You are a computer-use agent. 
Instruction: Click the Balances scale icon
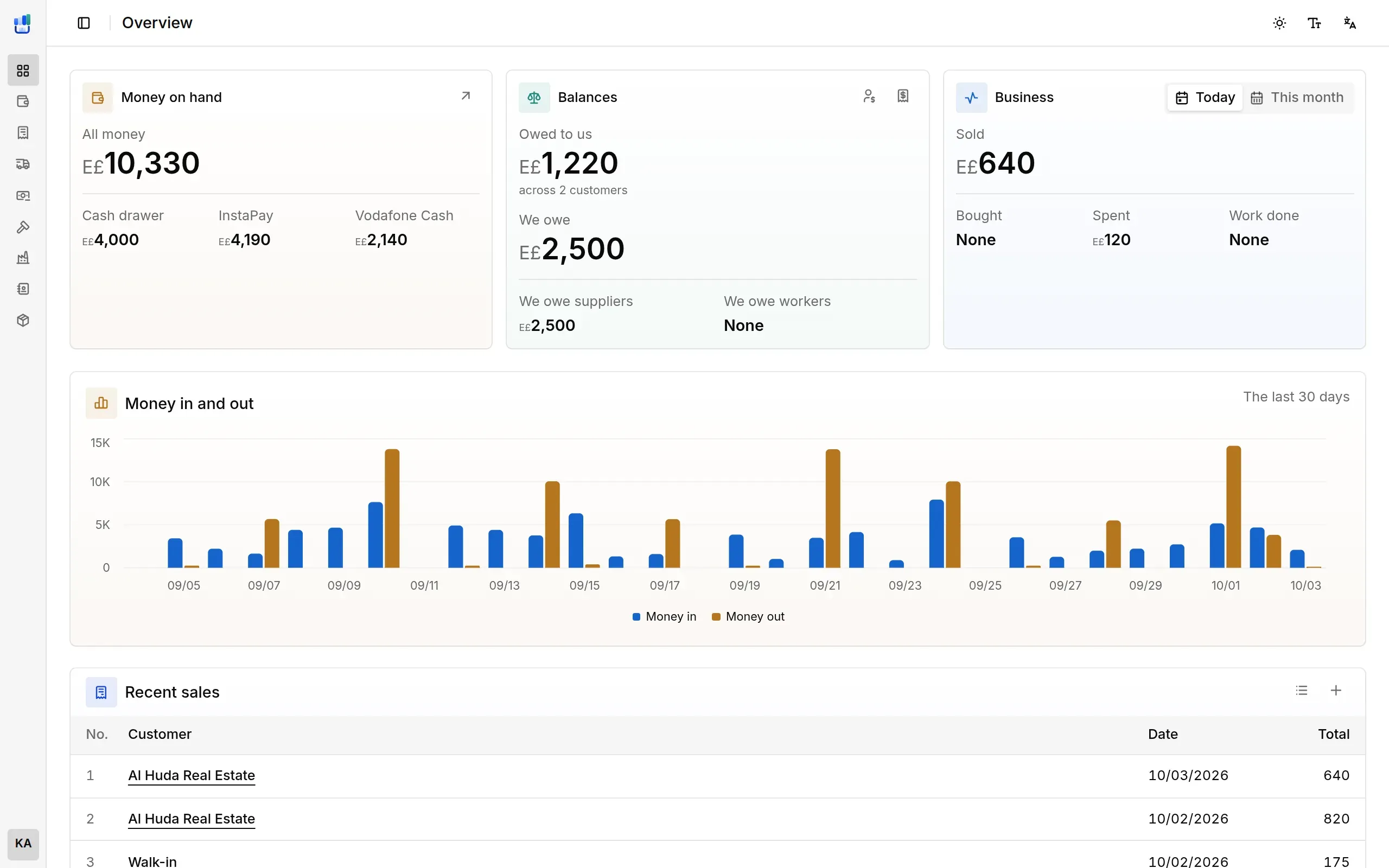tap(534, 98)
